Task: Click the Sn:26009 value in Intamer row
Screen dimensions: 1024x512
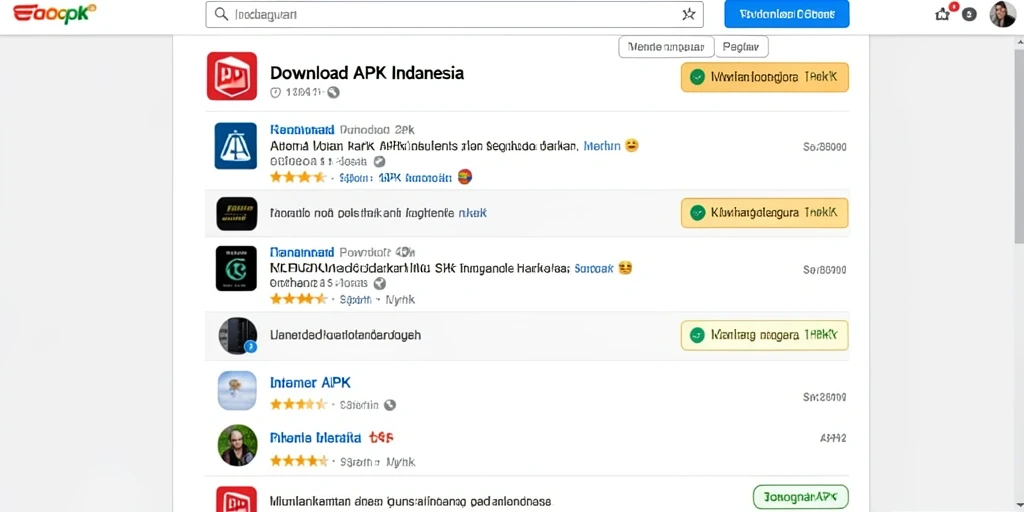Action: [x=825, y=397]
